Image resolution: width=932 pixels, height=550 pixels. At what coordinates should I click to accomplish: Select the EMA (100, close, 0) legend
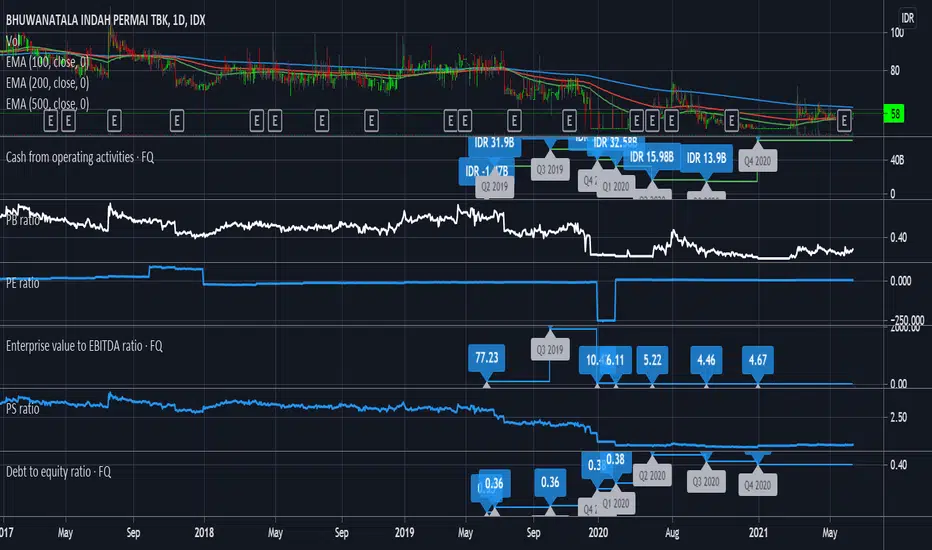point(47,62)
